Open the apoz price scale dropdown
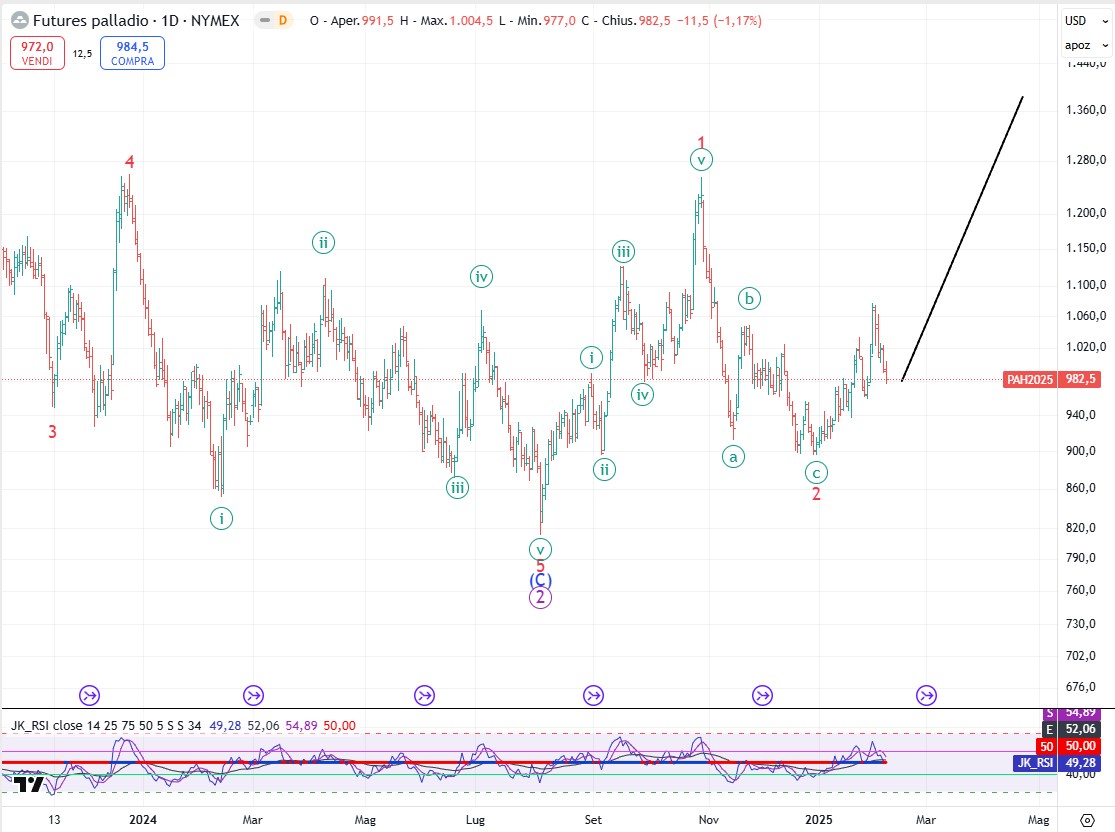 pyautogui.click(x=1086, y=46)
